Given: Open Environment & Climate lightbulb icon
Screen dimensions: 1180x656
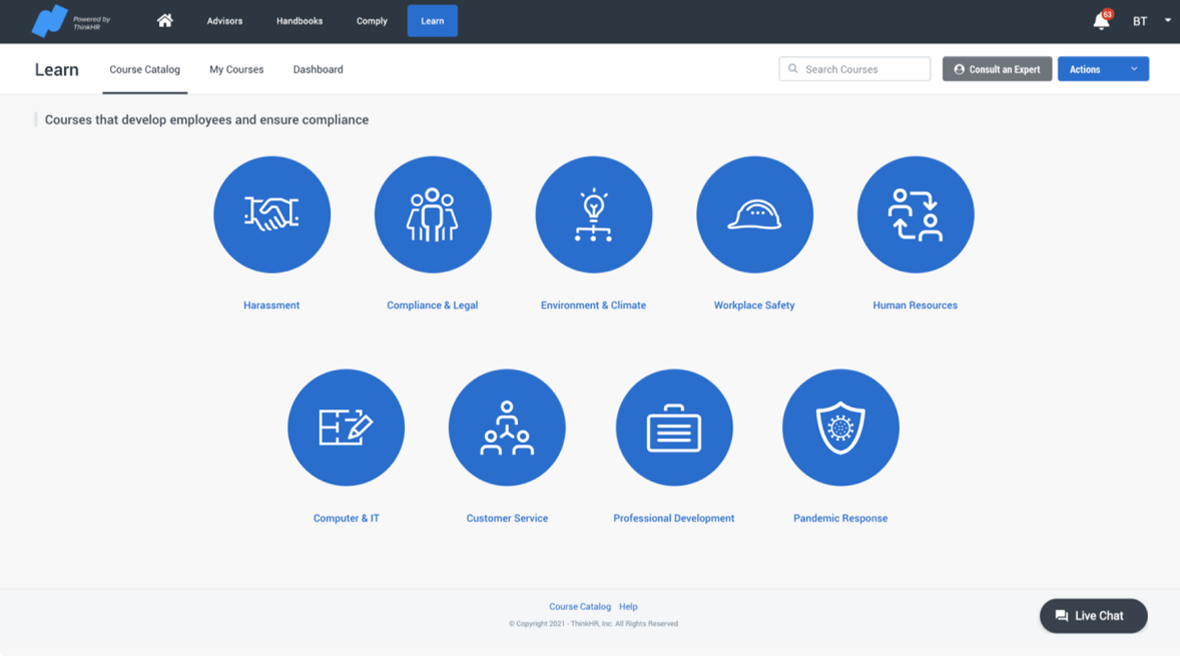Looking at the screenshot, I should pos(594,215).
